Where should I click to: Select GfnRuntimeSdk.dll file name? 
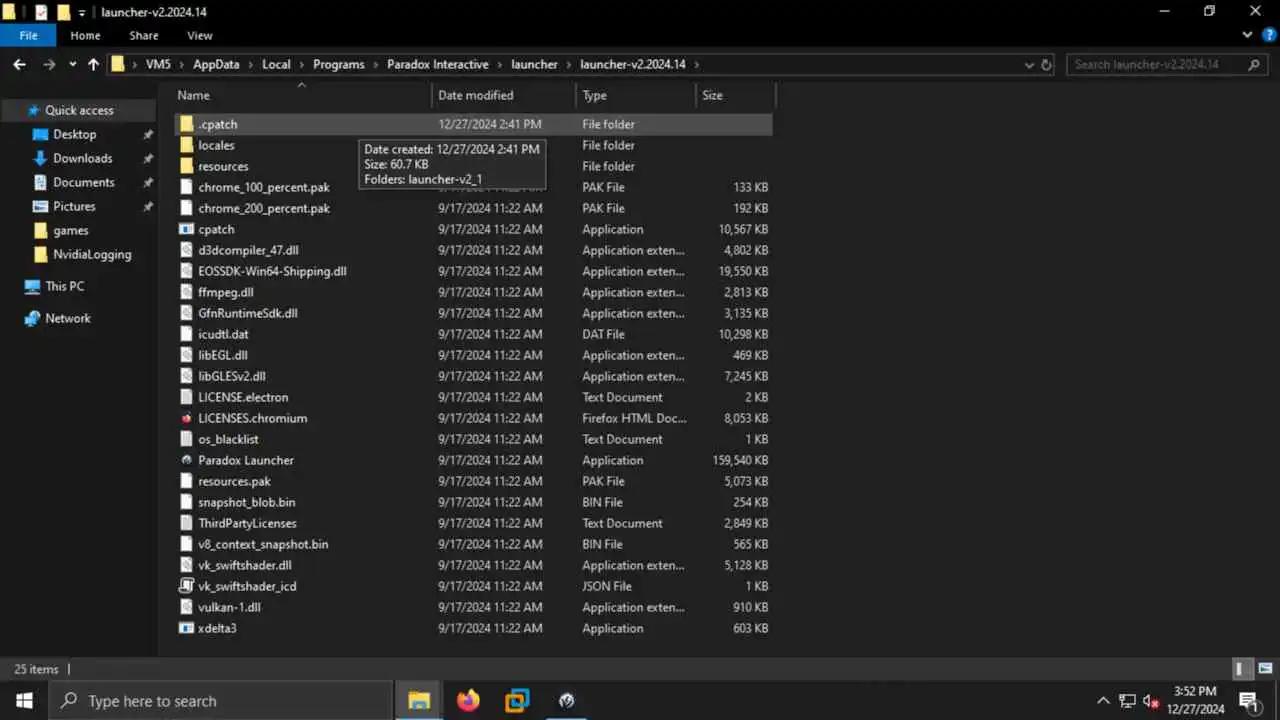[x=248, y=313]
